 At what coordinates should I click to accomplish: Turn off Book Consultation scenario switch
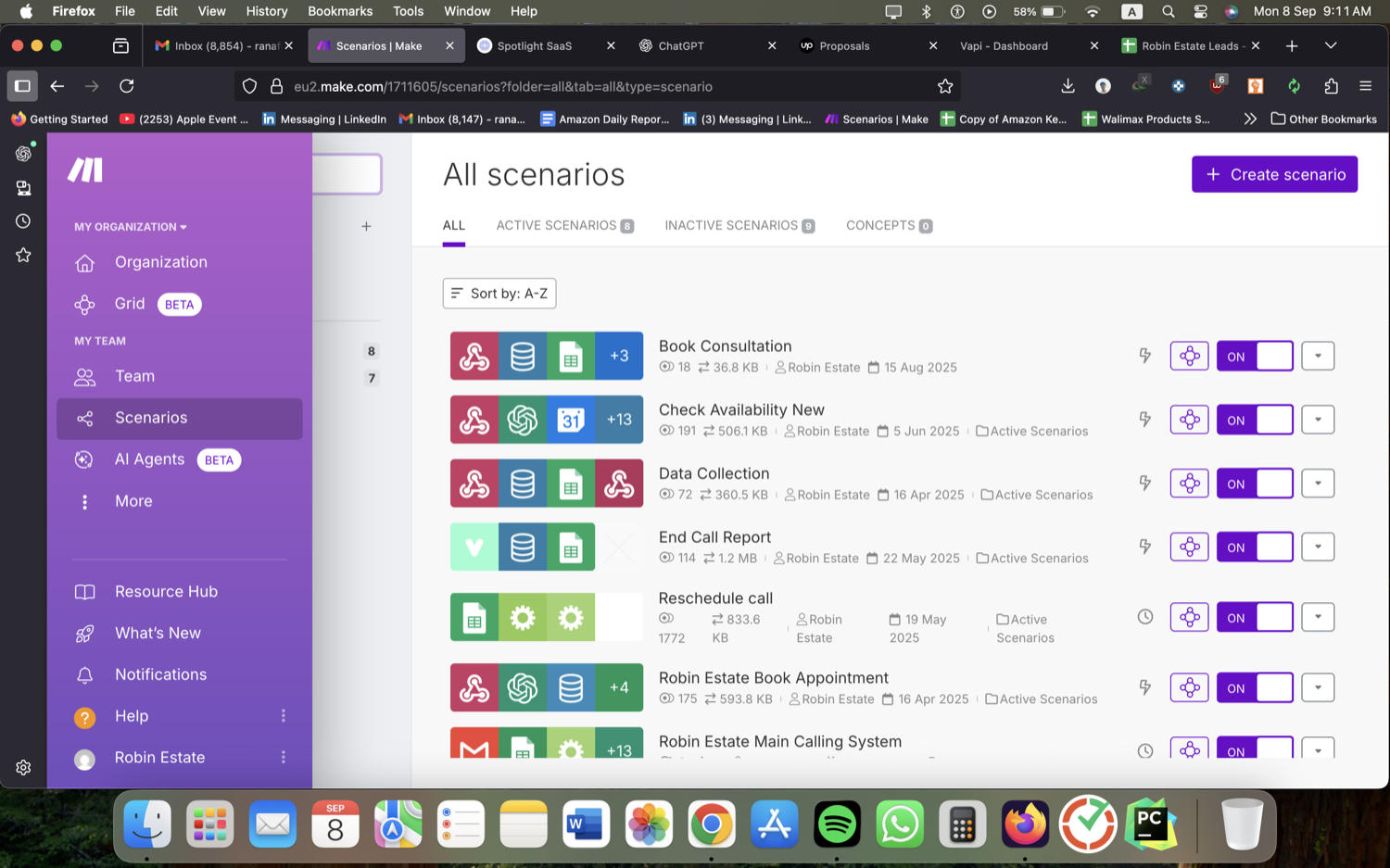pos(1255,356)
